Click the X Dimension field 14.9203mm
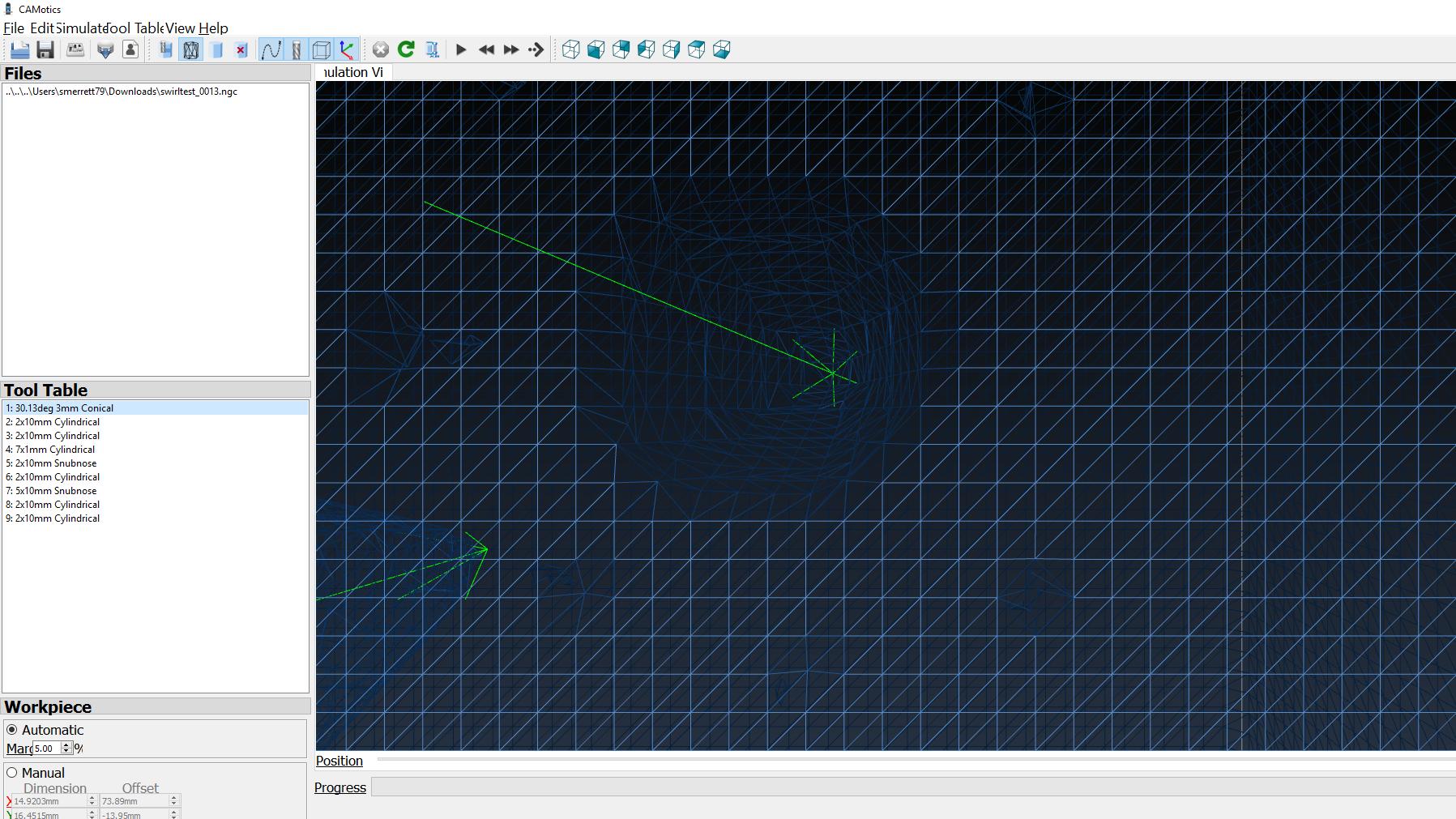Screen dimensions: 1456x819 coord(49,801)
